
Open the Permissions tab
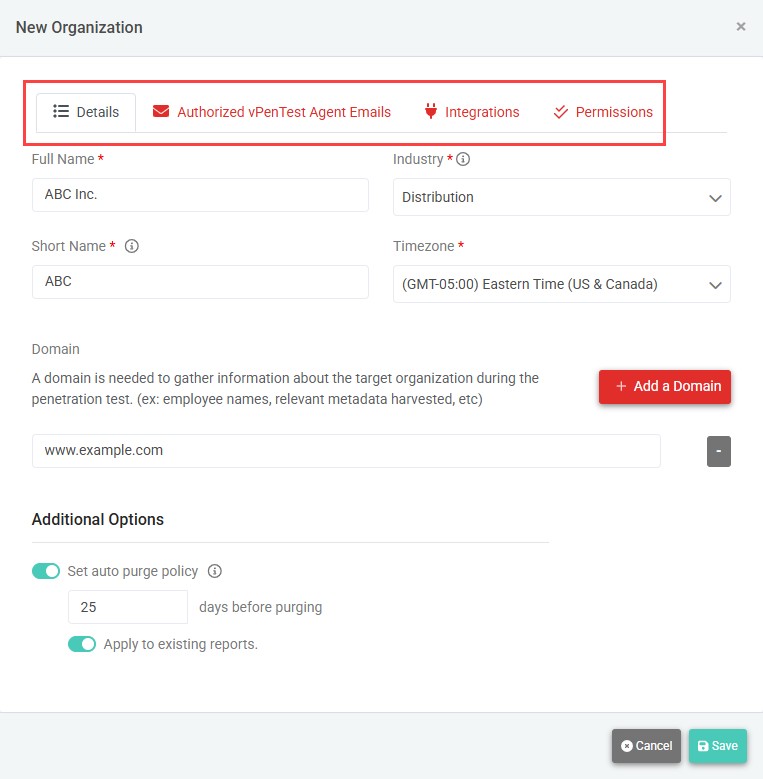pyautogui.click(x=613, y=112)
